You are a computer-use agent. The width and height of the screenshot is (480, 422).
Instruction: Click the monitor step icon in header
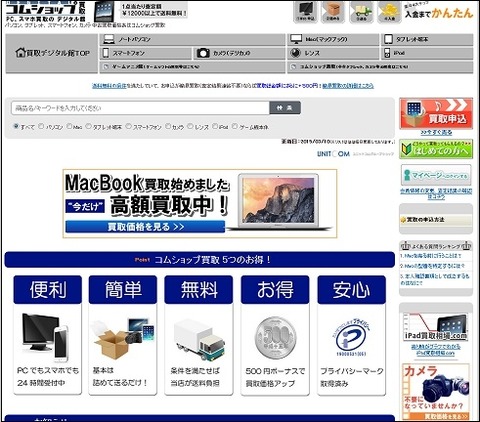click(x=305, y=13)
